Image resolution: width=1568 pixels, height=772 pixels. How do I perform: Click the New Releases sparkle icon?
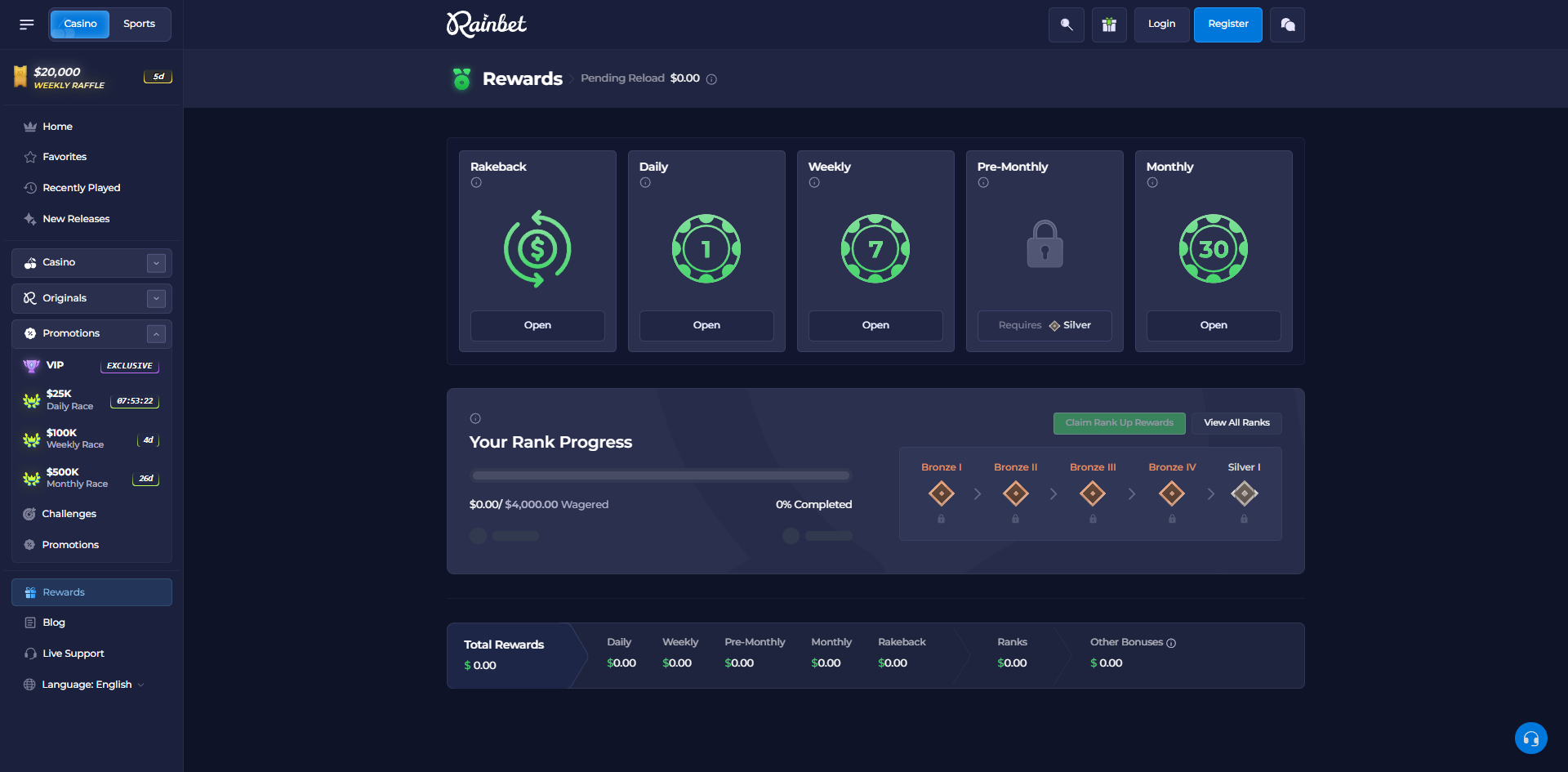29,218
